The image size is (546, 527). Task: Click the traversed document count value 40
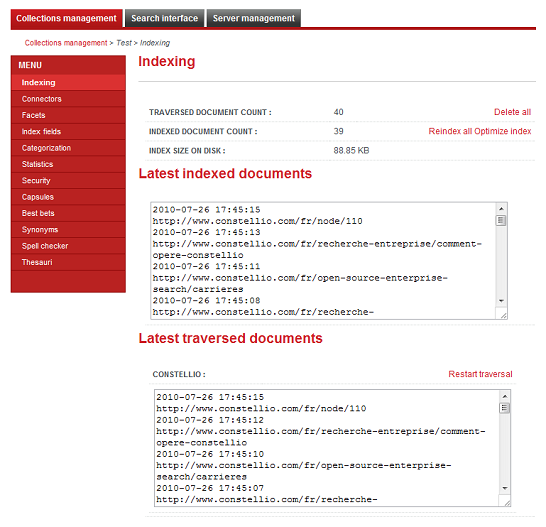(x=338, y=112)
